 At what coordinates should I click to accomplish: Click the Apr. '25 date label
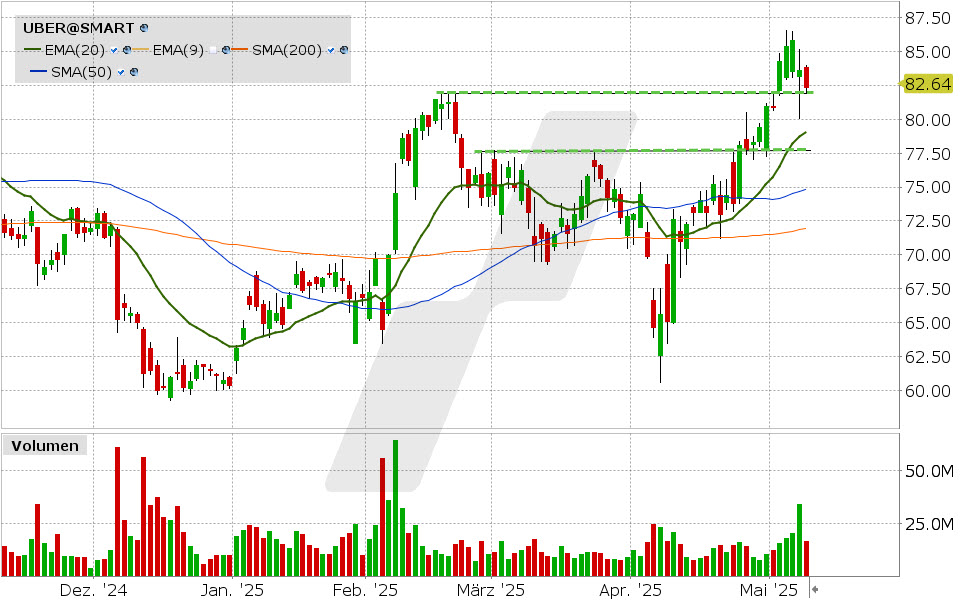tap(631, 590)
